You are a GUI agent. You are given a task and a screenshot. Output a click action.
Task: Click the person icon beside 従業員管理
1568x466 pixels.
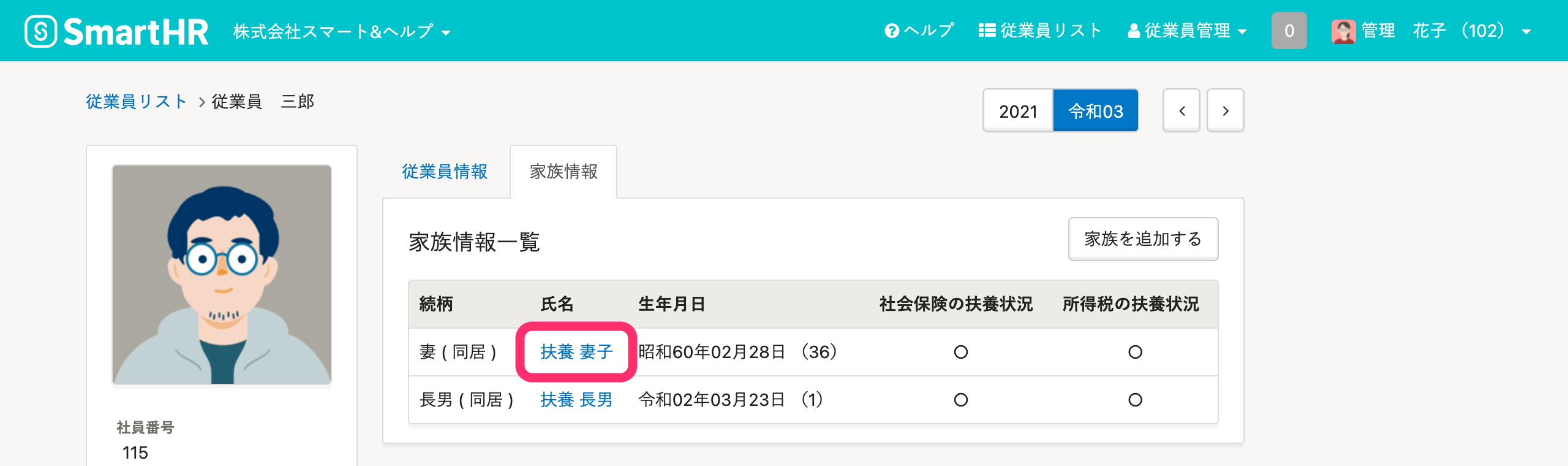coord(1134,31)
